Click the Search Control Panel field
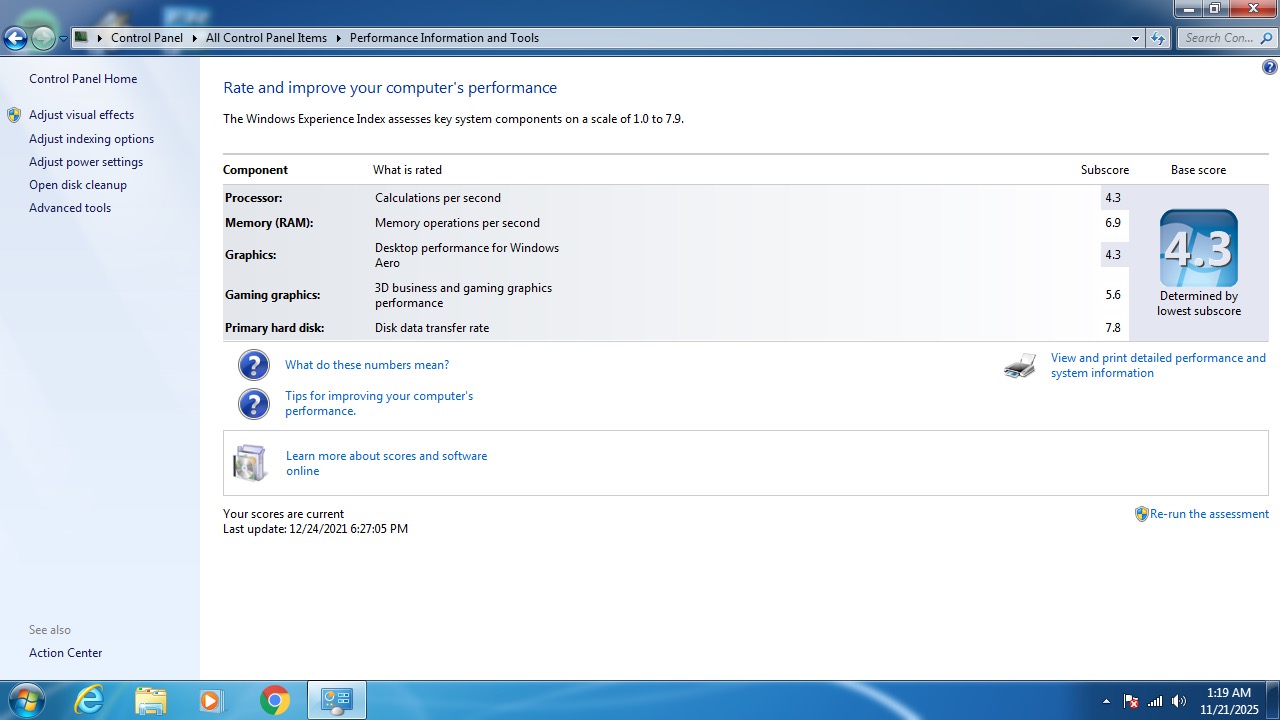The width and height of the screenshot is (1280, 720). [1217, 38]
